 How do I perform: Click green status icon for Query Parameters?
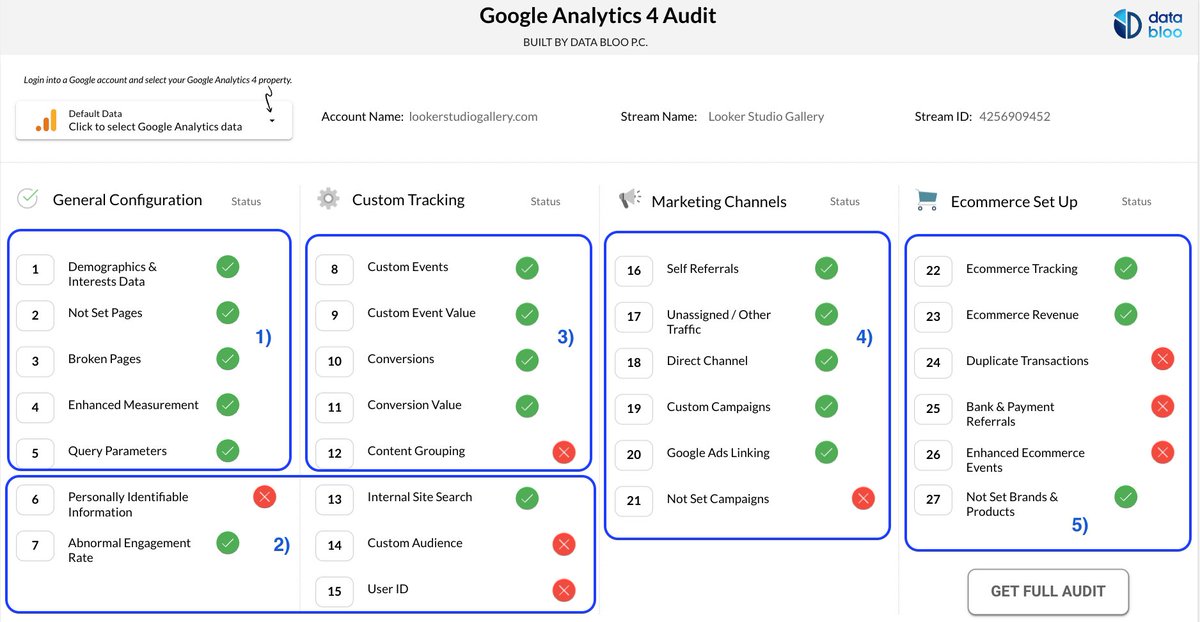coord(228,451)
